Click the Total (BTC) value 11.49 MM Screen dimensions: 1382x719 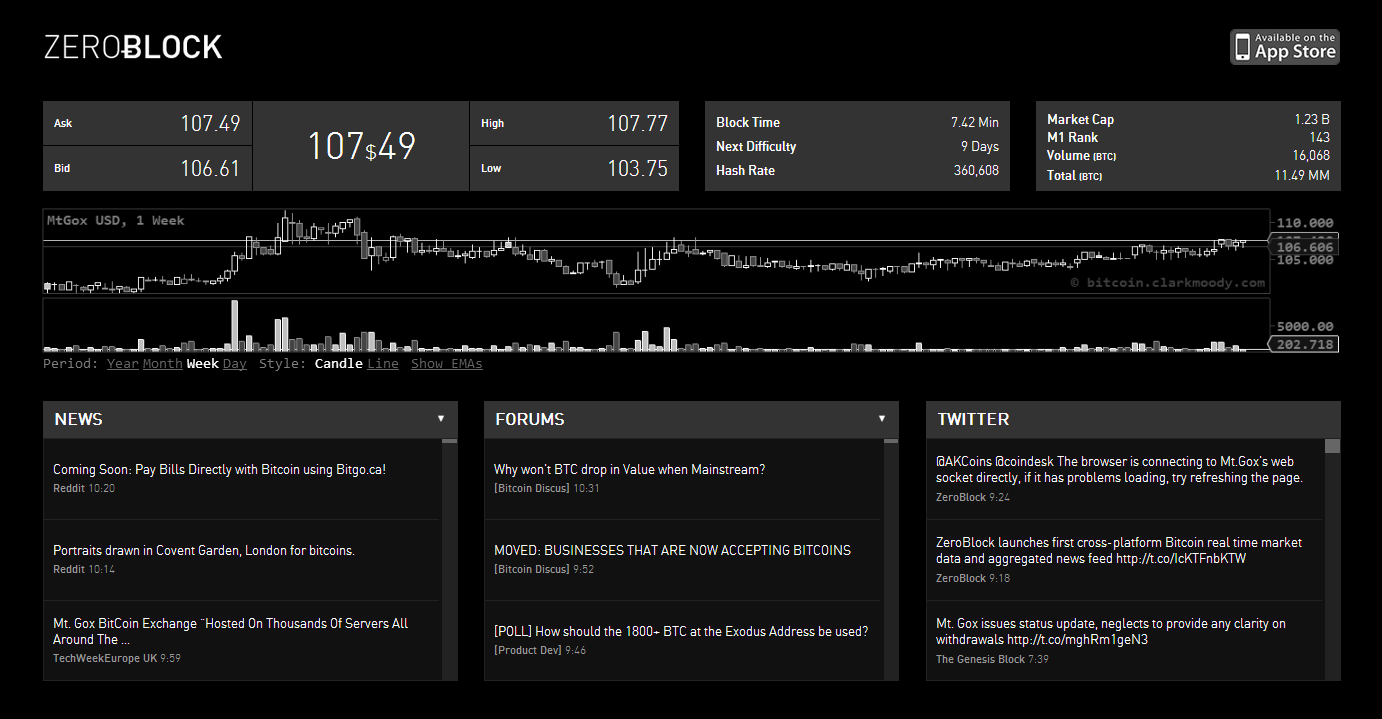click(x=1302, y=175)
